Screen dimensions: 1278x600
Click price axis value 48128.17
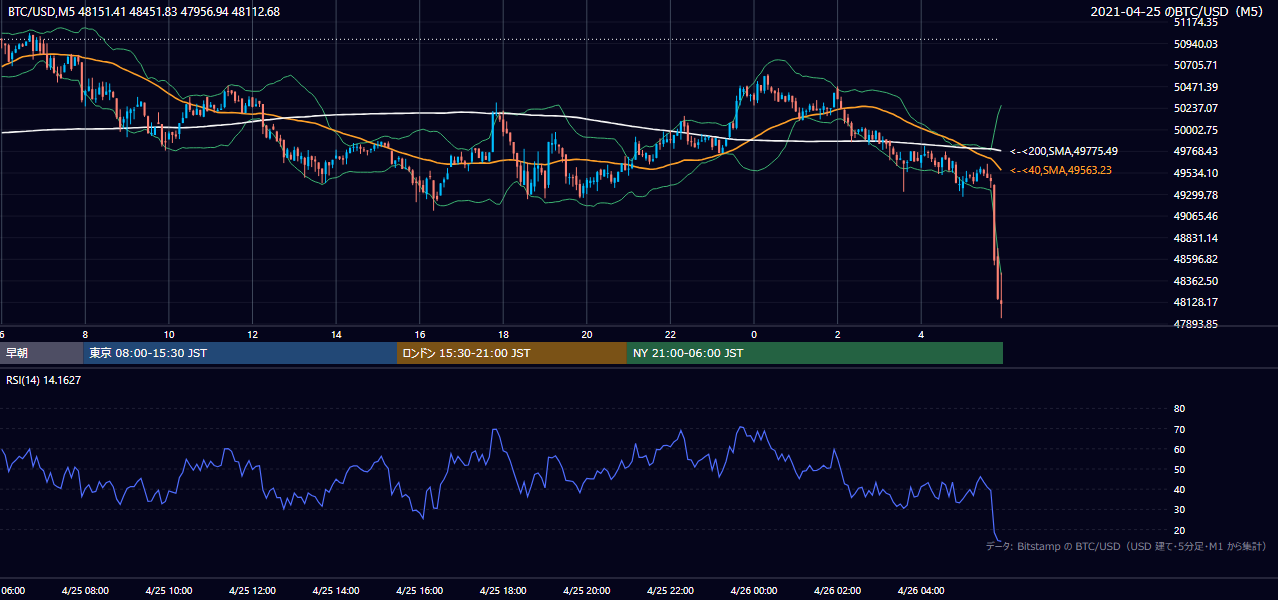[x=1196, y=302]
